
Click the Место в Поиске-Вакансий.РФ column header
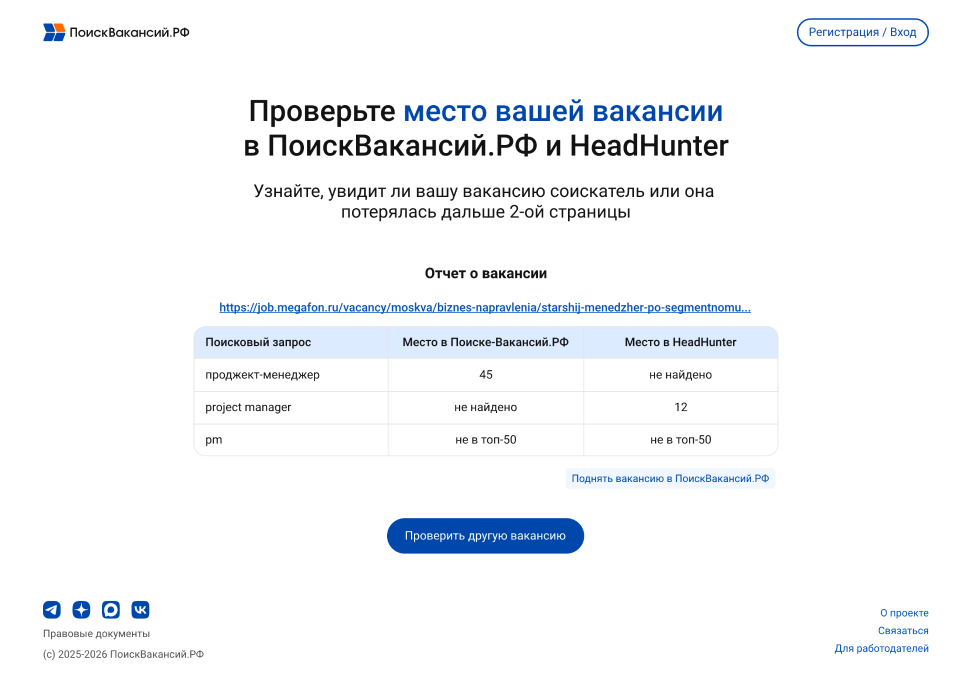485,342
